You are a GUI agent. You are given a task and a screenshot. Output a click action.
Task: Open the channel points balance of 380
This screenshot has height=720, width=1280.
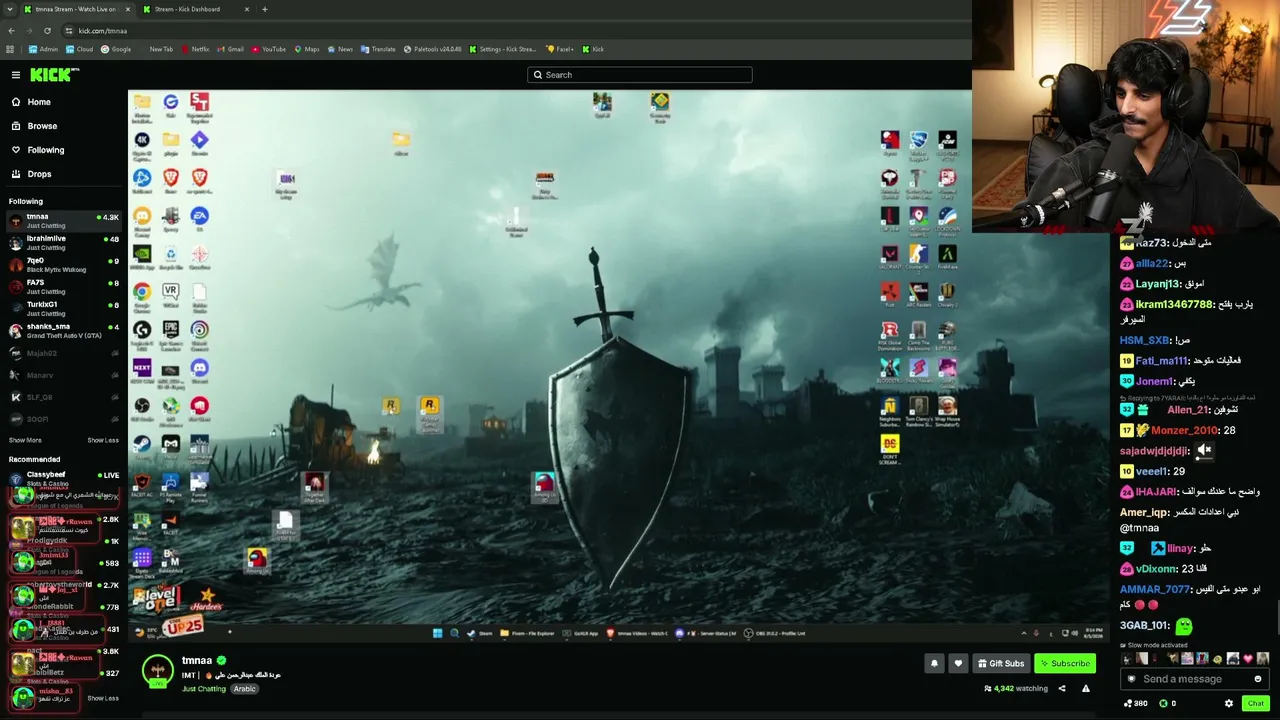point(1134,704)
